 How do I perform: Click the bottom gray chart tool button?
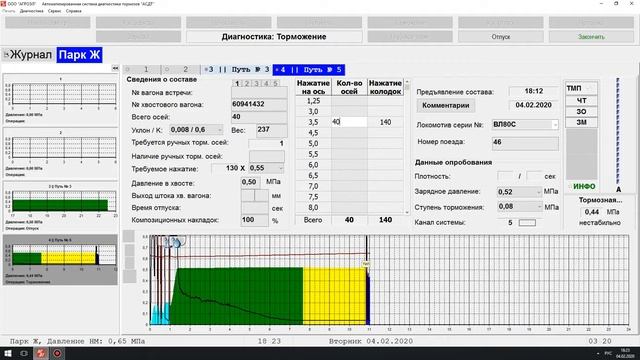(x=129, y=276)
